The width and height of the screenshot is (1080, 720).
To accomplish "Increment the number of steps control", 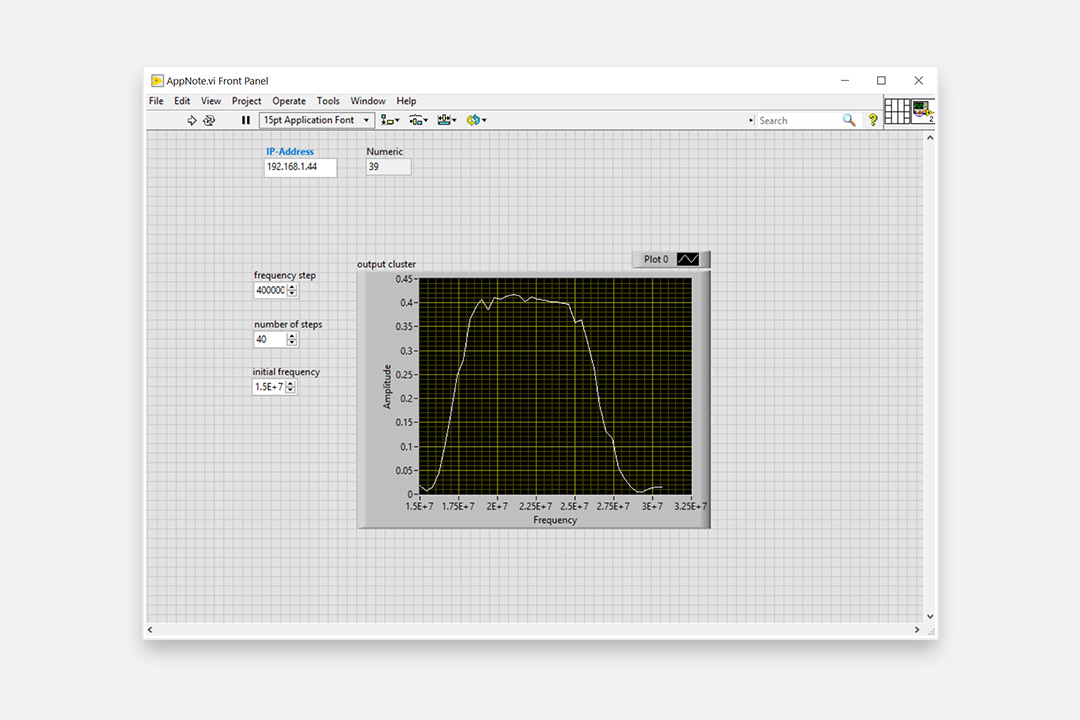I will tap(290, 334).
